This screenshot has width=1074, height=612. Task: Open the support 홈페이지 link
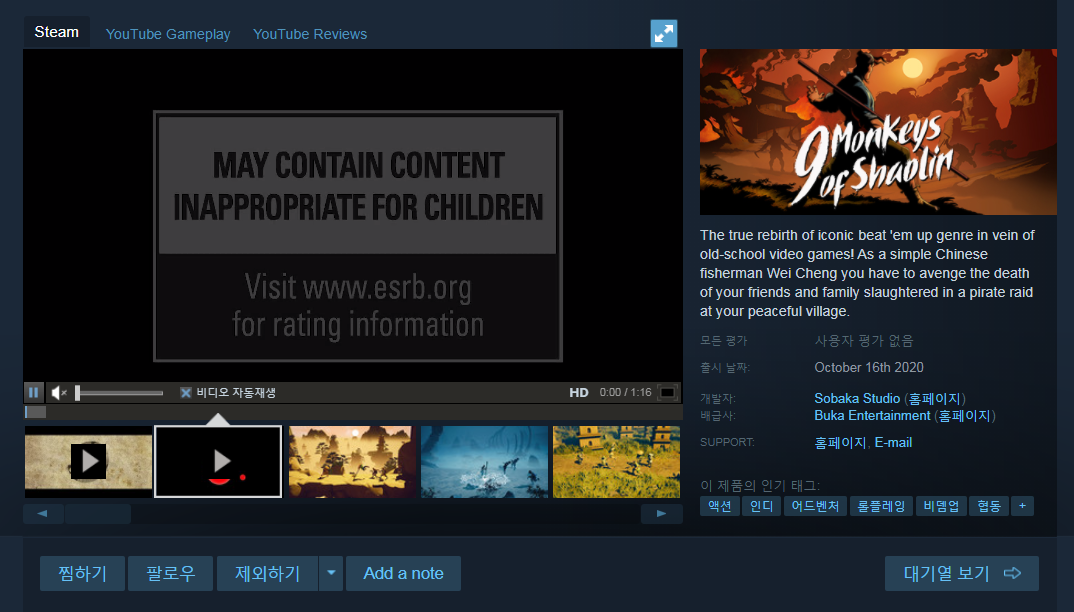pyautogui.click(x=840, y=443)
